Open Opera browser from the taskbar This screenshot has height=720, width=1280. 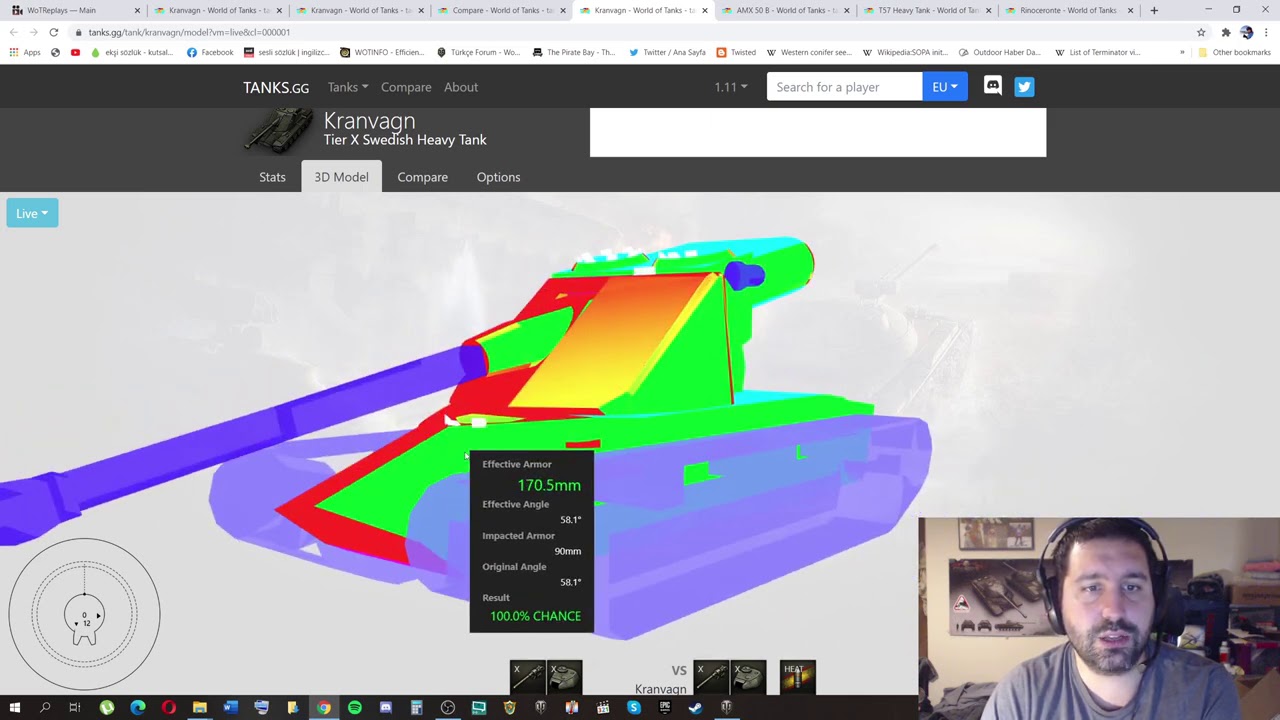click(x=168, y=708)
